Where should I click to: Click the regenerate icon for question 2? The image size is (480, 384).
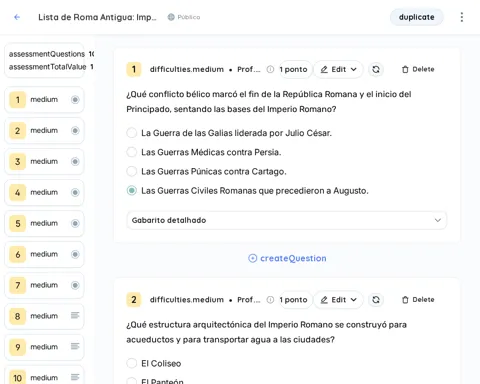pos(376,300)
